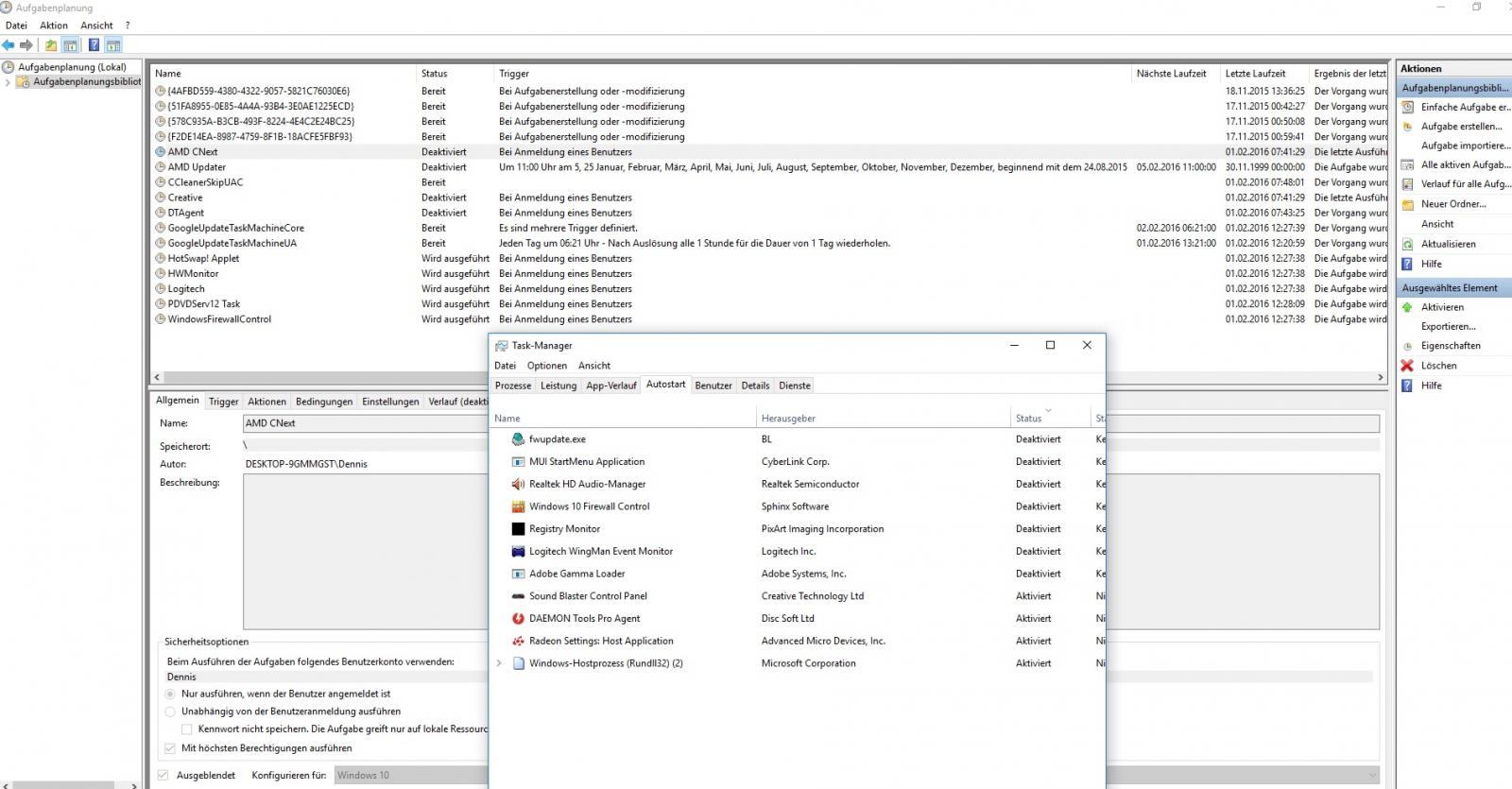Expand Windows-Hostprozess (Rundll32) entry in Task-Manager
The height and width of the screenshot is (789, 1512).
[x=499, y=663]
